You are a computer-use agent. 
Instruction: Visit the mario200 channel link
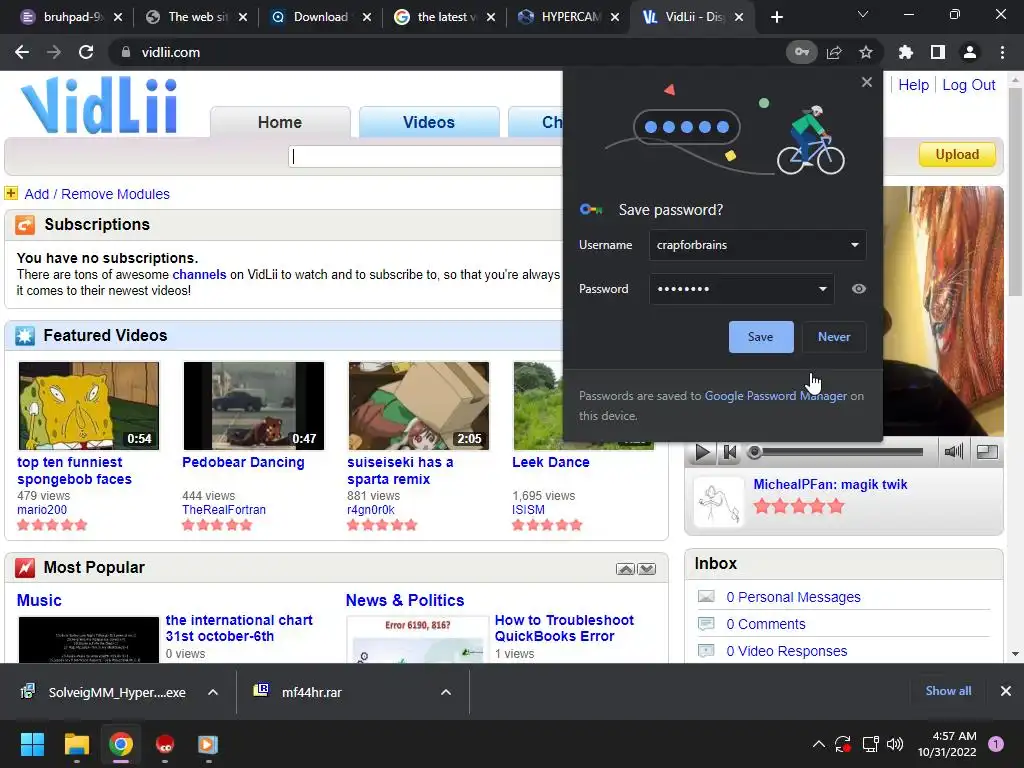(42, 510)
